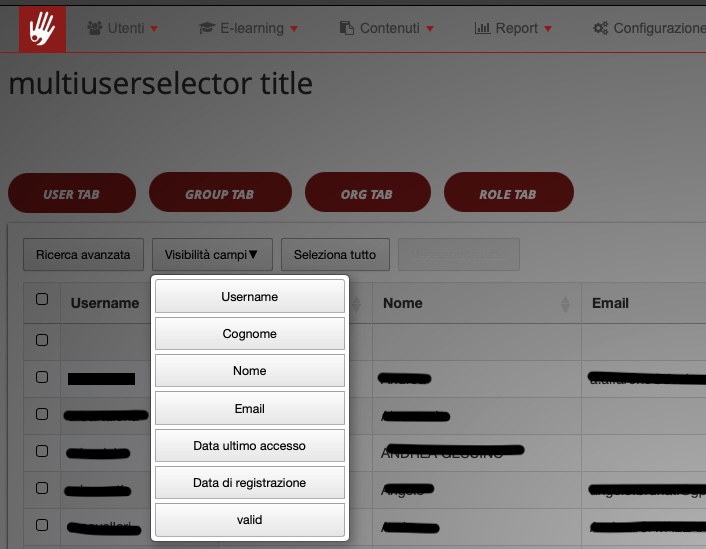Click the Seleziona tutto button
Image resolution: width=706 pixels, height=549 pixels.
point(335,255)
